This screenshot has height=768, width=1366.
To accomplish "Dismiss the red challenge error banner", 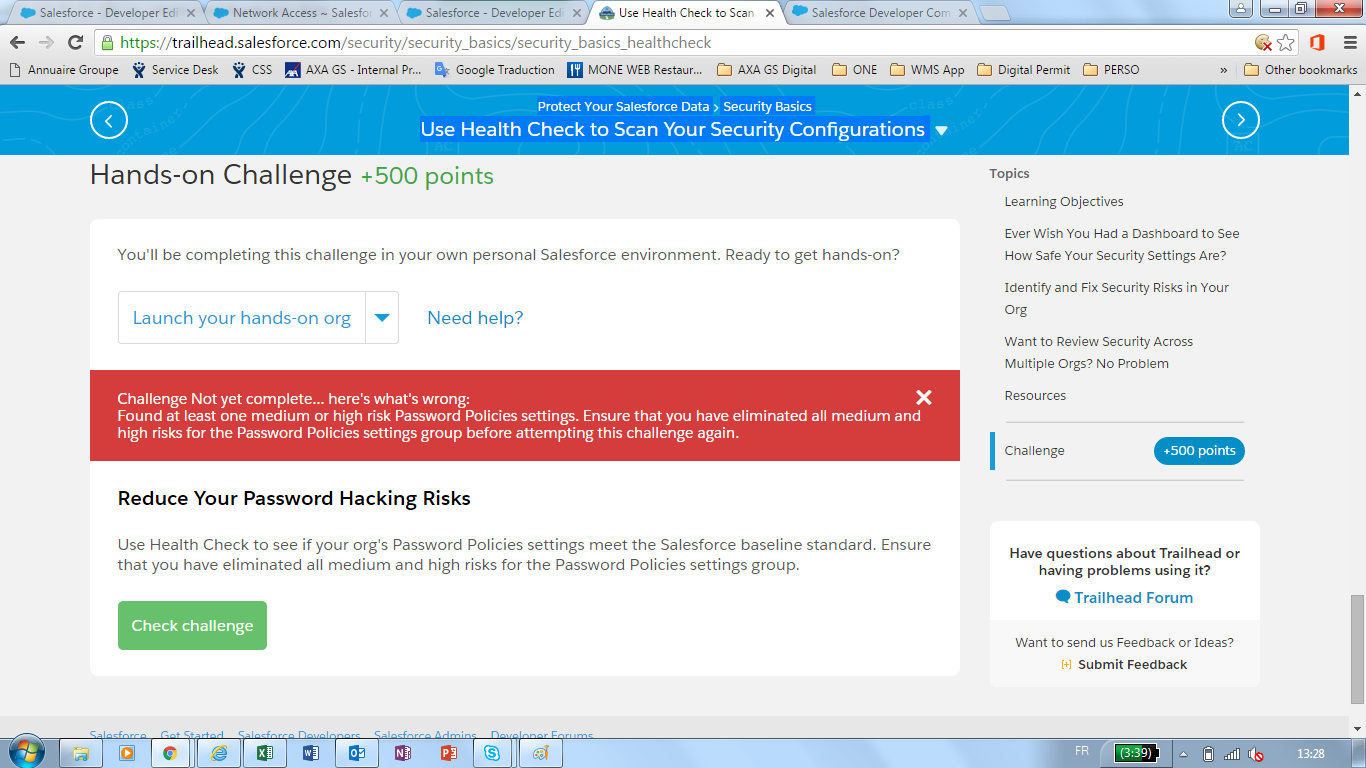I will click(x=924, y=397).
